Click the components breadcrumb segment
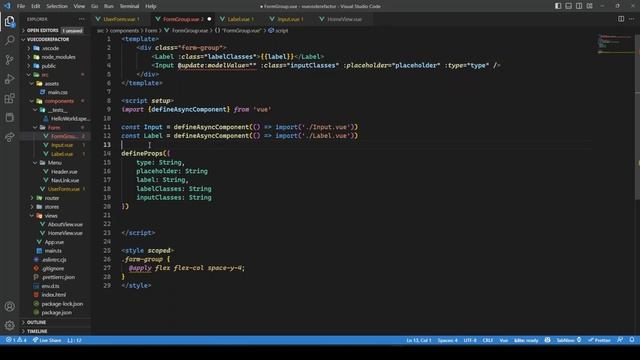The width and height of the screenshot is (640, 360). click(x=124, y=31)
